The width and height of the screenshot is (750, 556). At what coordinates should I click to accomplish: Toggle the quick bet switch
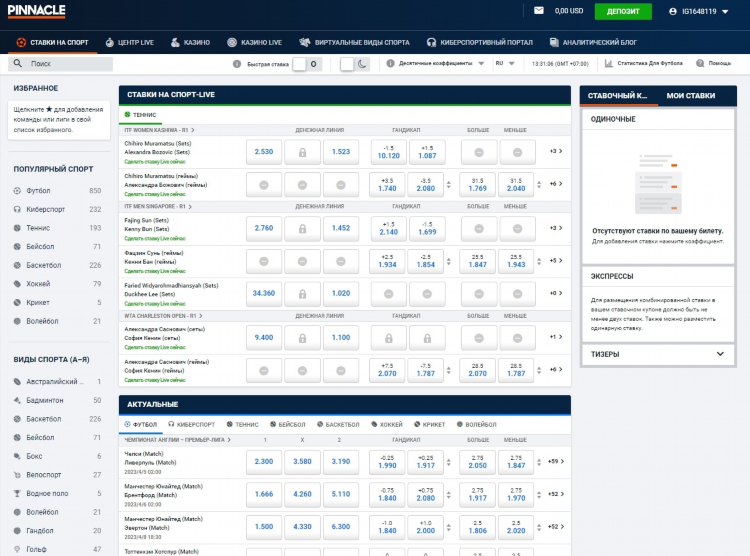pyautogui.click(x=307, y=64)
